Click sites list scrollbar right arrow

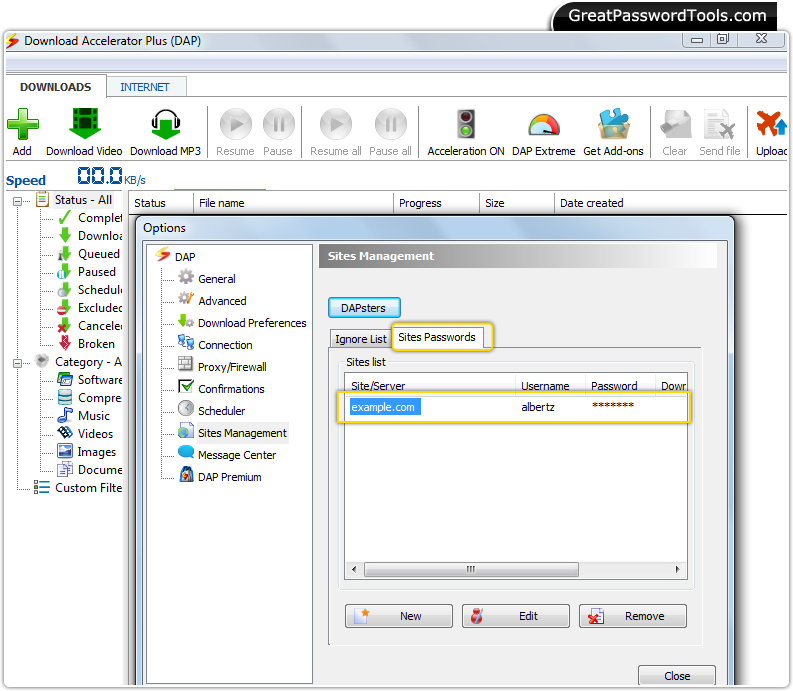click(x=678, y=570)
